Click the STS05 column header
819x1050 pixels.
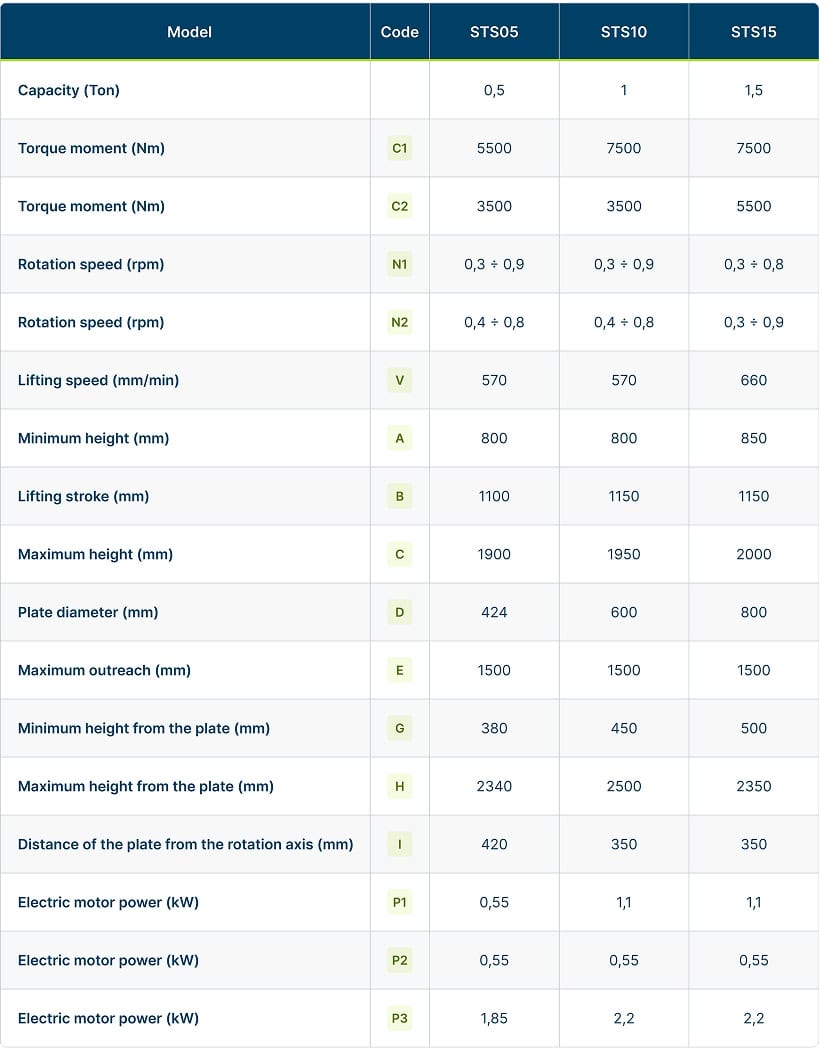point(494,32)
